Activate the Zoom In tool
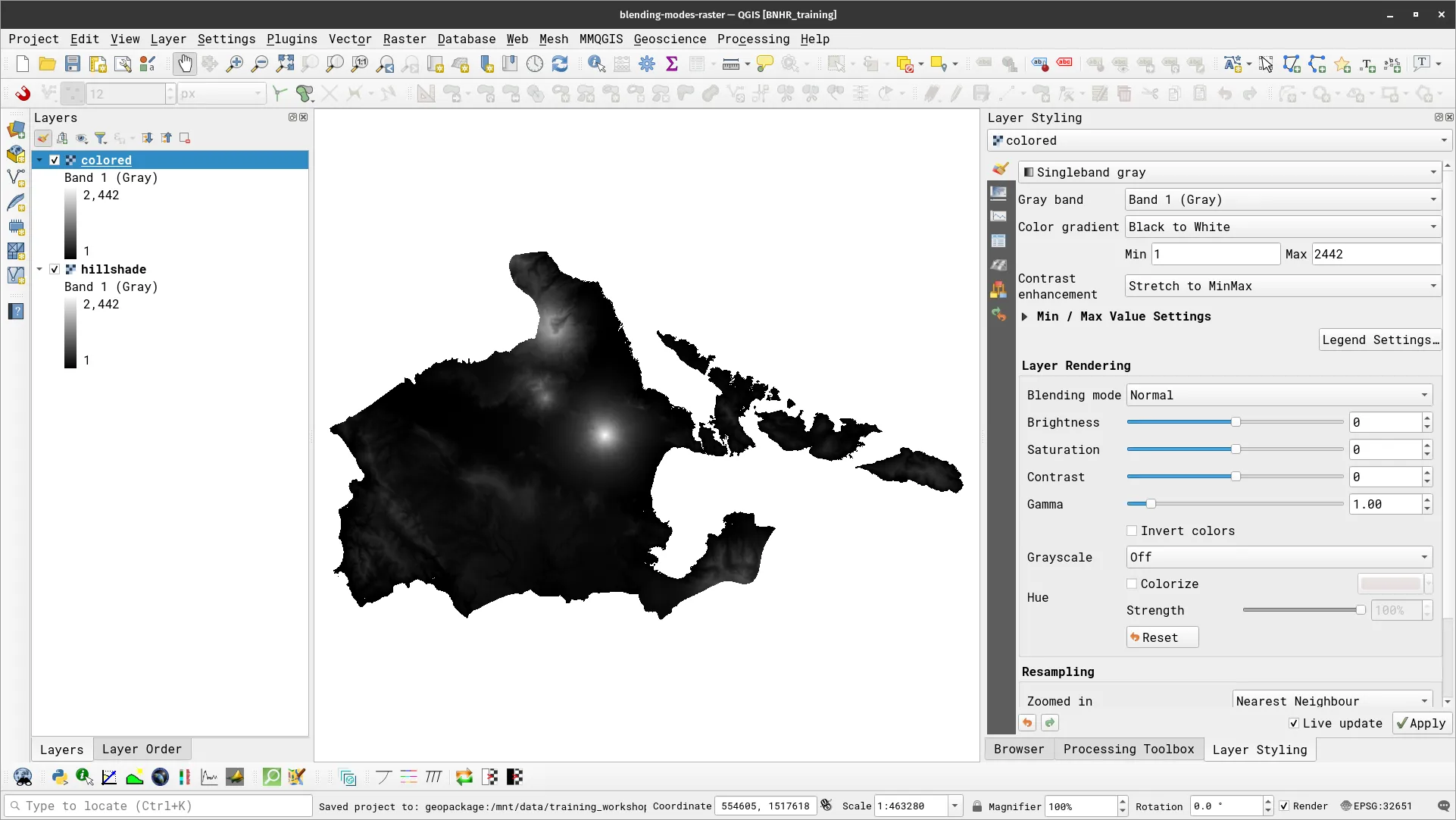This screenshot has width=1456, height=820. click(x=235, y=64)
